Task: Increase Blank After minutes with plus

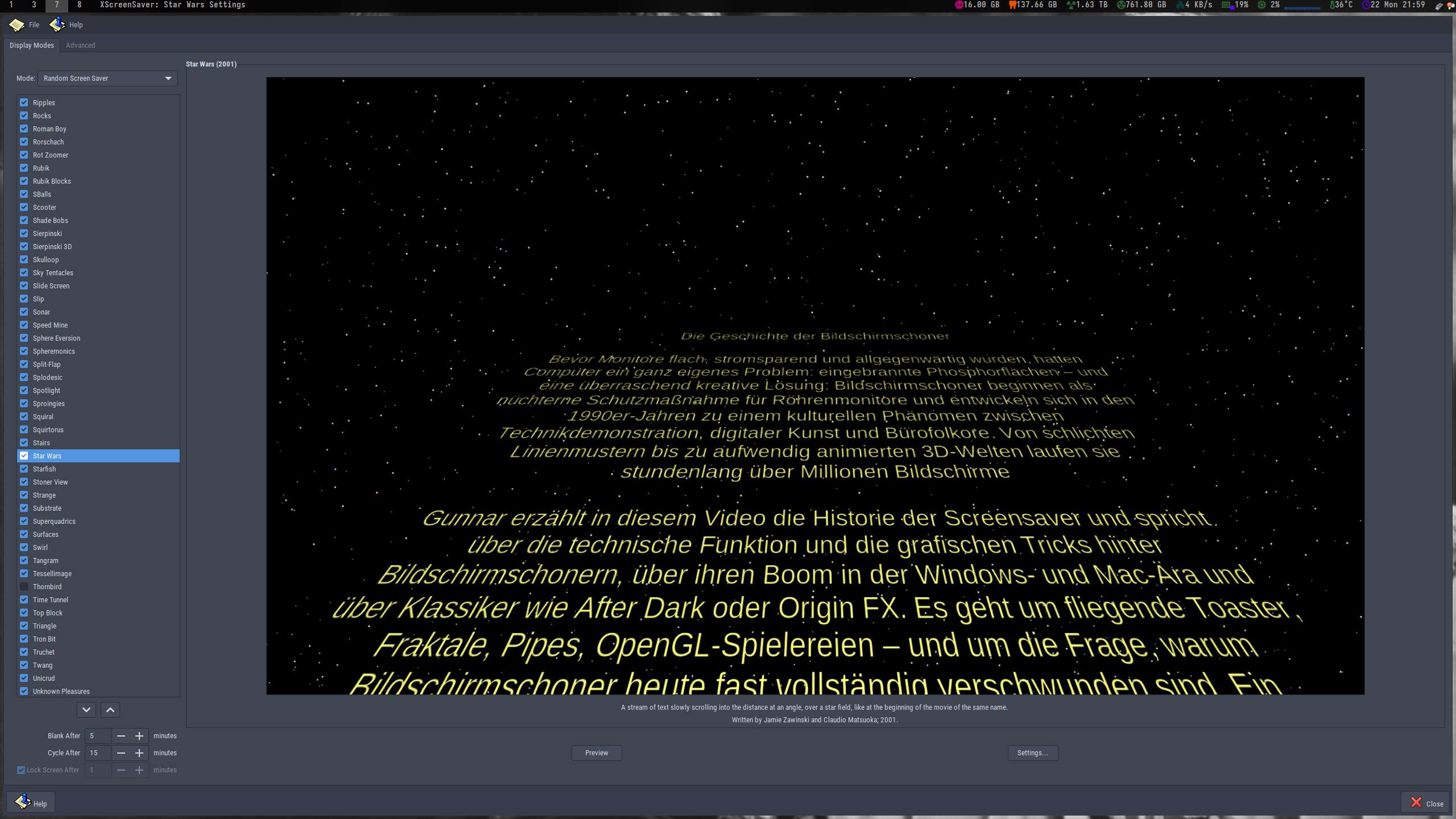Action: [x=139, y=736]
